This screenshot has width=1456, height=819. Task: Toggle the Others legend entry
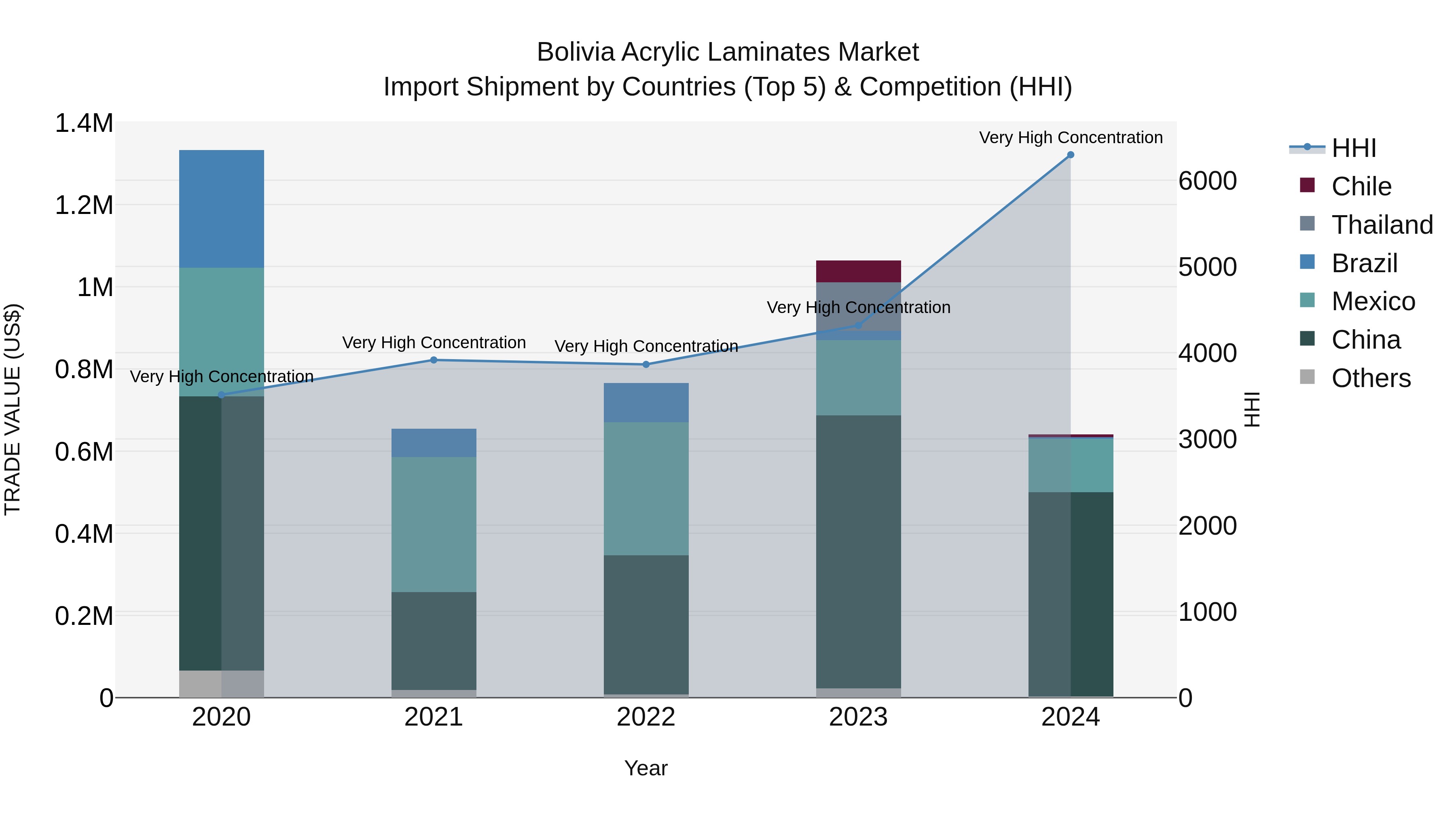pyautogui.click(x=1355, y=378)
